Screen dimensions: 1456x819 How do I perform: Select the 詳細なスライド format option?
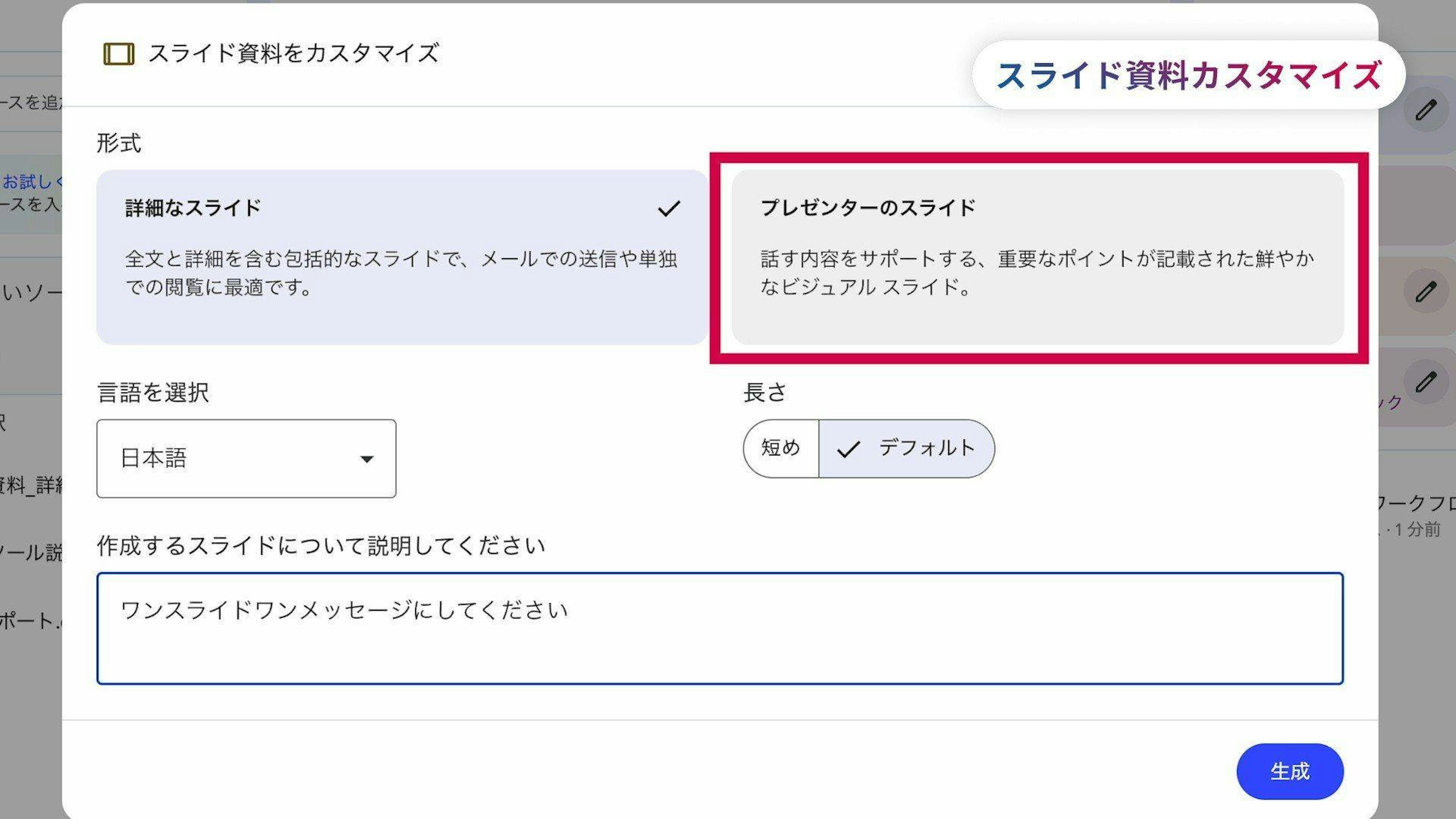tap(401, 257)
